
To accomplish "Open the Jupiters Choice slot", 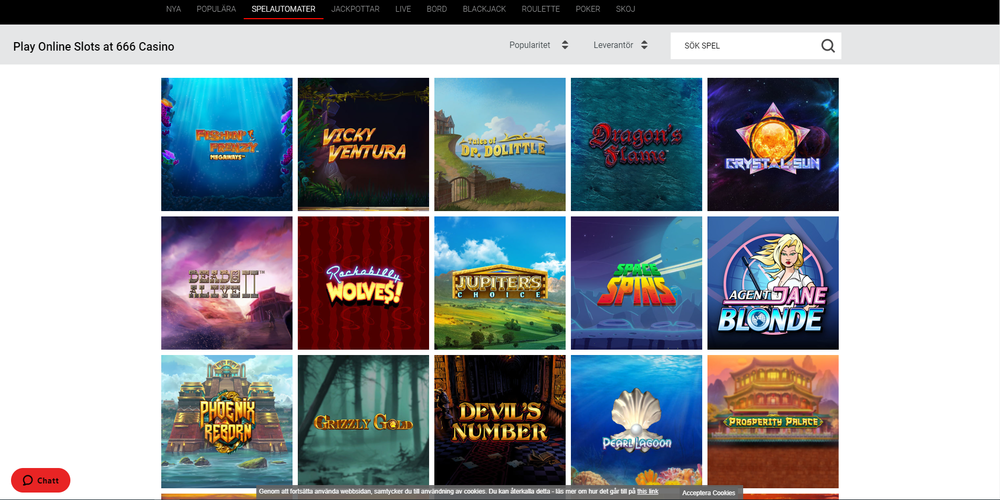I will [500, 283].
